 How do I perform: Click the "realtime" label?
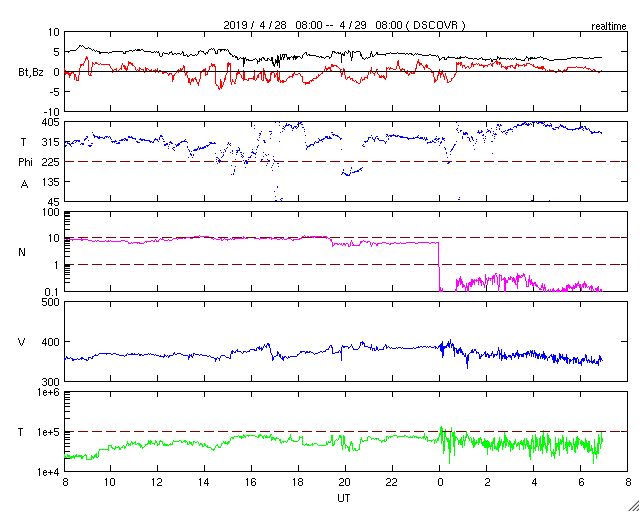609,27
